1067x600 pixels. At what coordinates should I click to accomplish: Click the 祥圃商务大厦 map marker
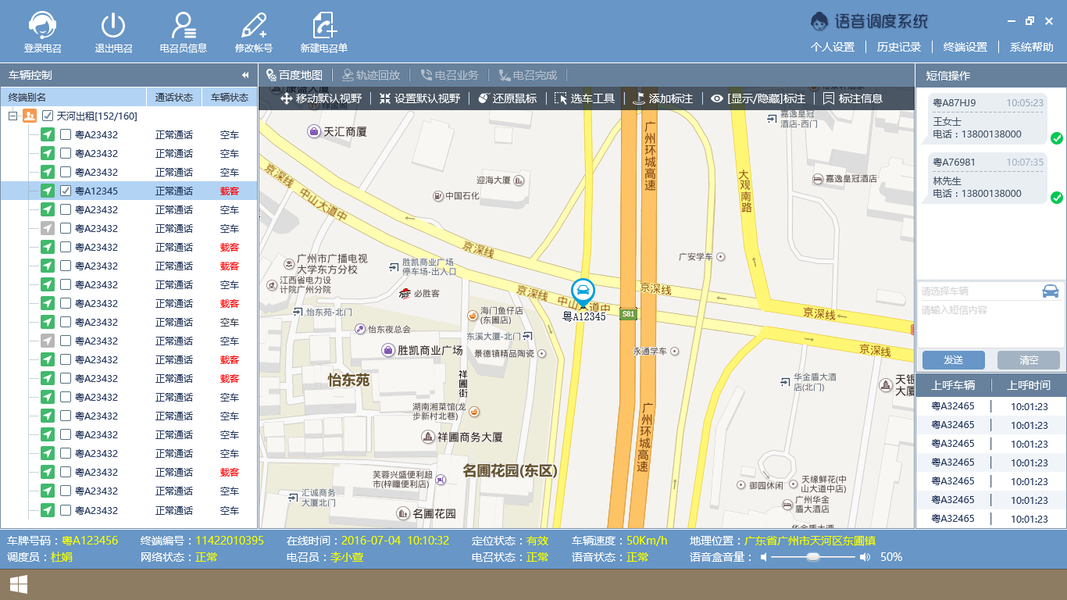point(428,437)
